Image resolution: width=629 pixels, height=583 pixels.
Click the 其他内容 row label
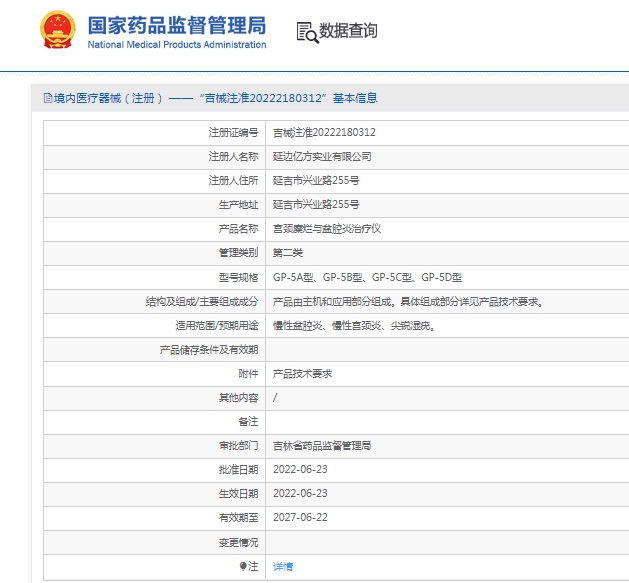(238, 398)
